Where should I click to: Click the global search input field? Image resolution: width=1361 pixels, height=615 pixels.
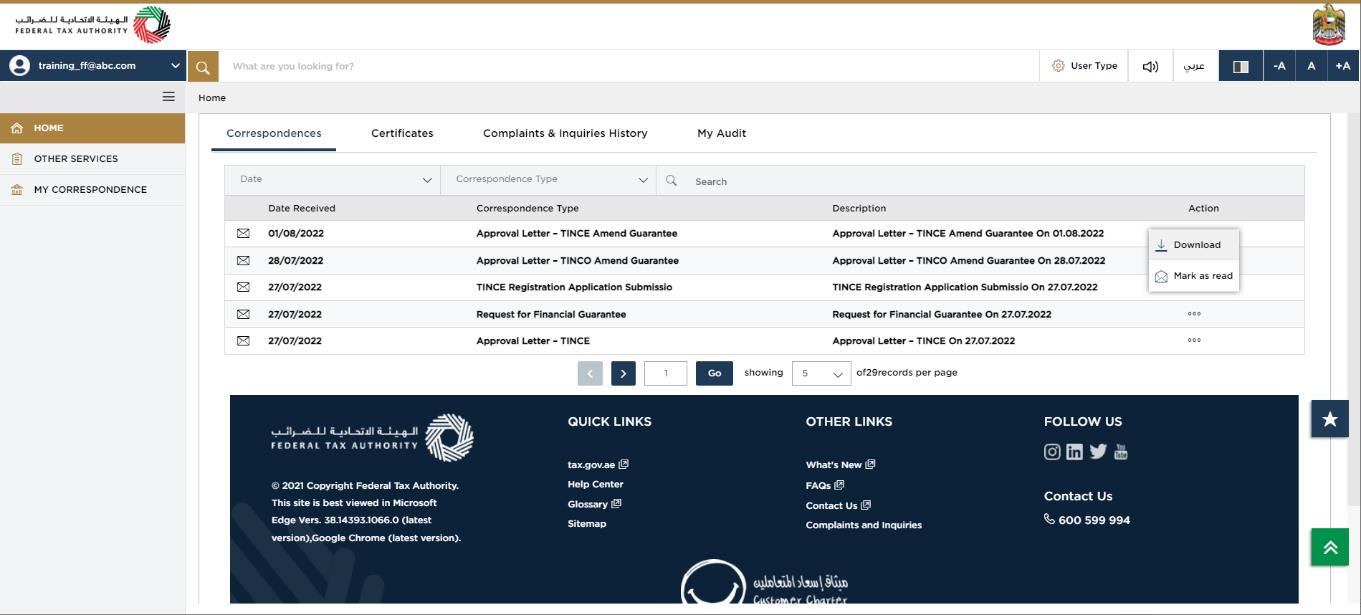(x=629, y=66)
